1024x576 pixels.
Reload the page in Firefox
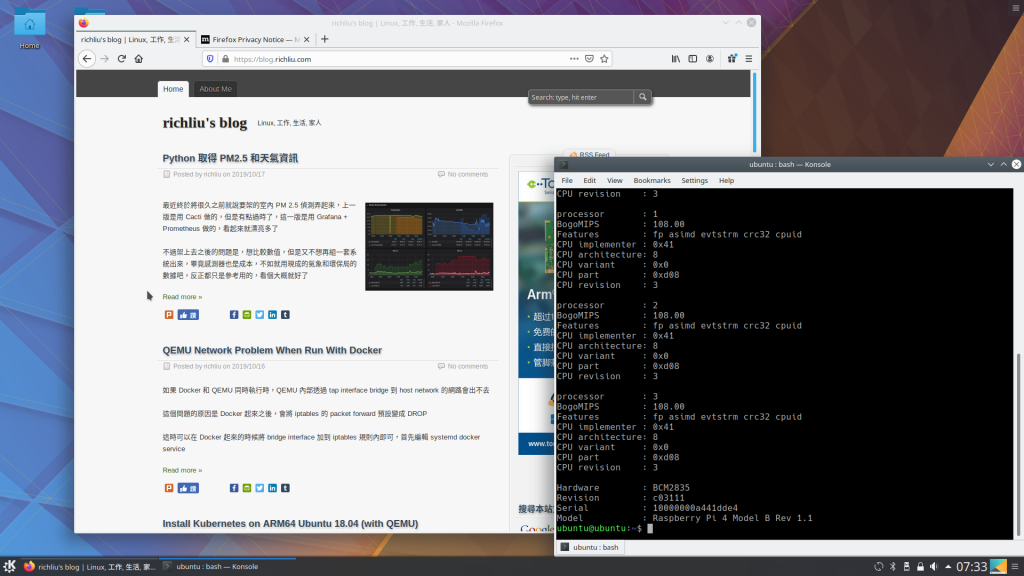click(x=121, y=59)
